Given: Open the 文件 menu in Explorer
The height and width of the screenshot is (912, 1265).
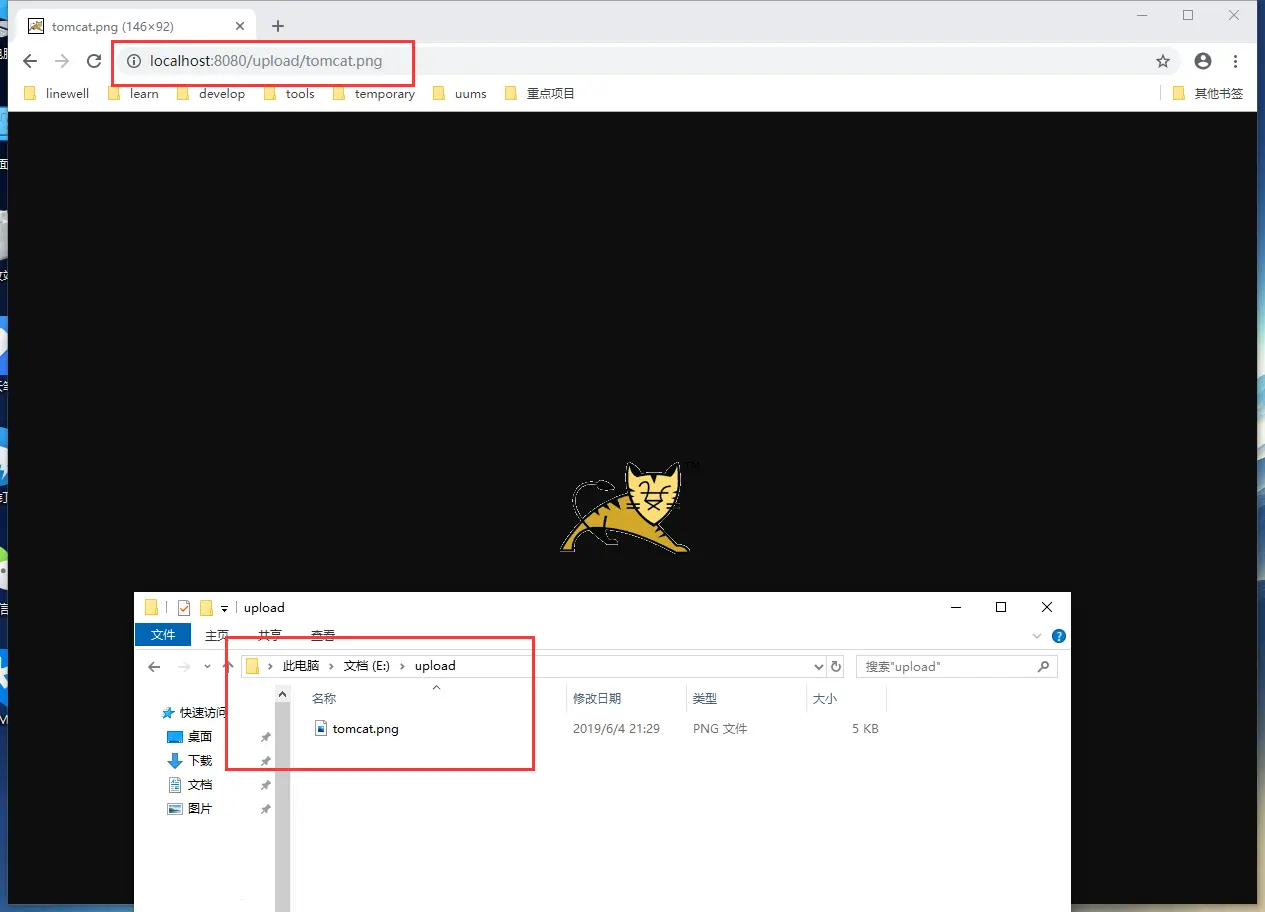Looking at the screenshot, I should [162, 635].
